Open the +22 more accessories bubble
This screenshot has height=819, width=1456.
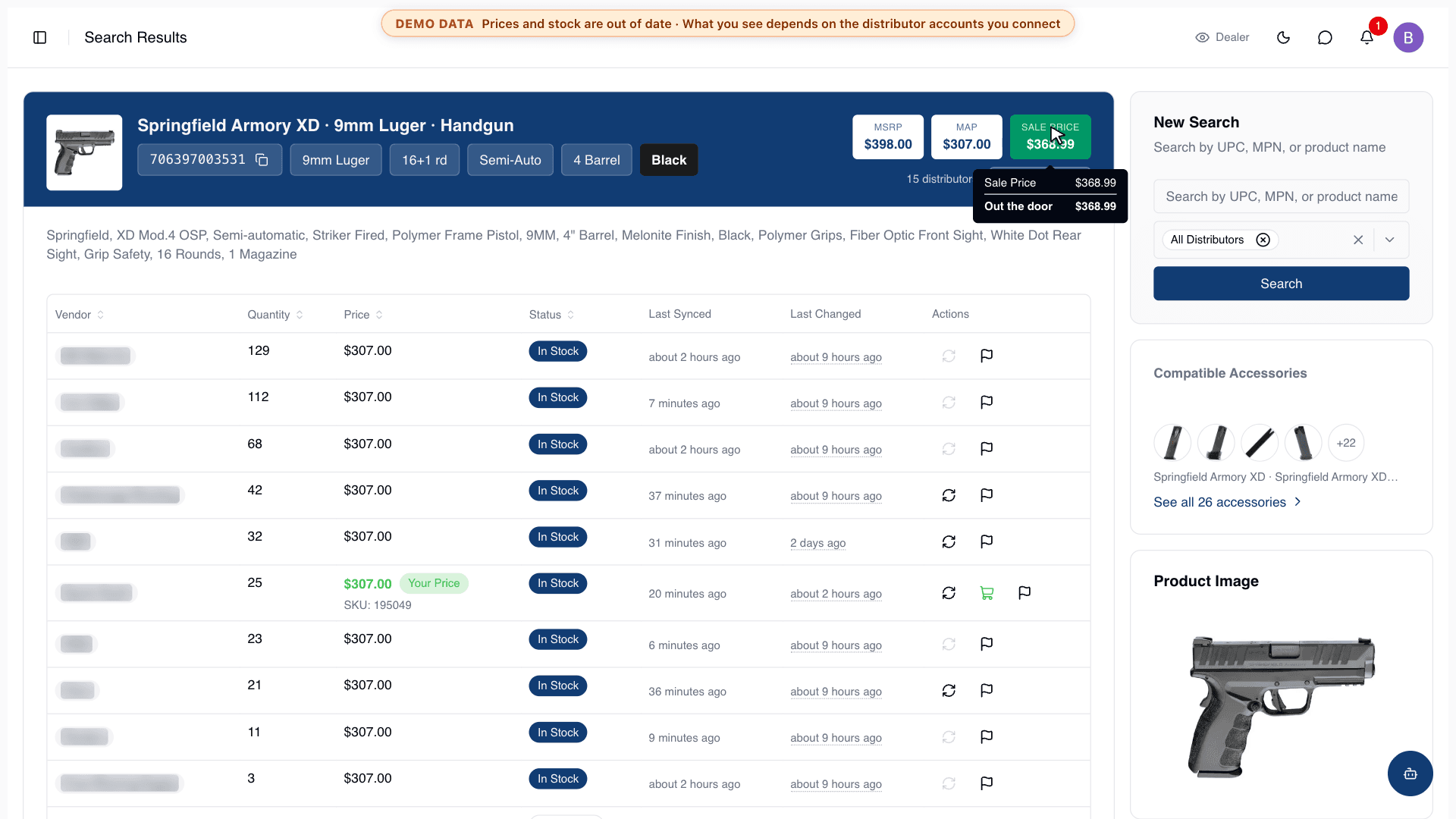coord(1345,443)
